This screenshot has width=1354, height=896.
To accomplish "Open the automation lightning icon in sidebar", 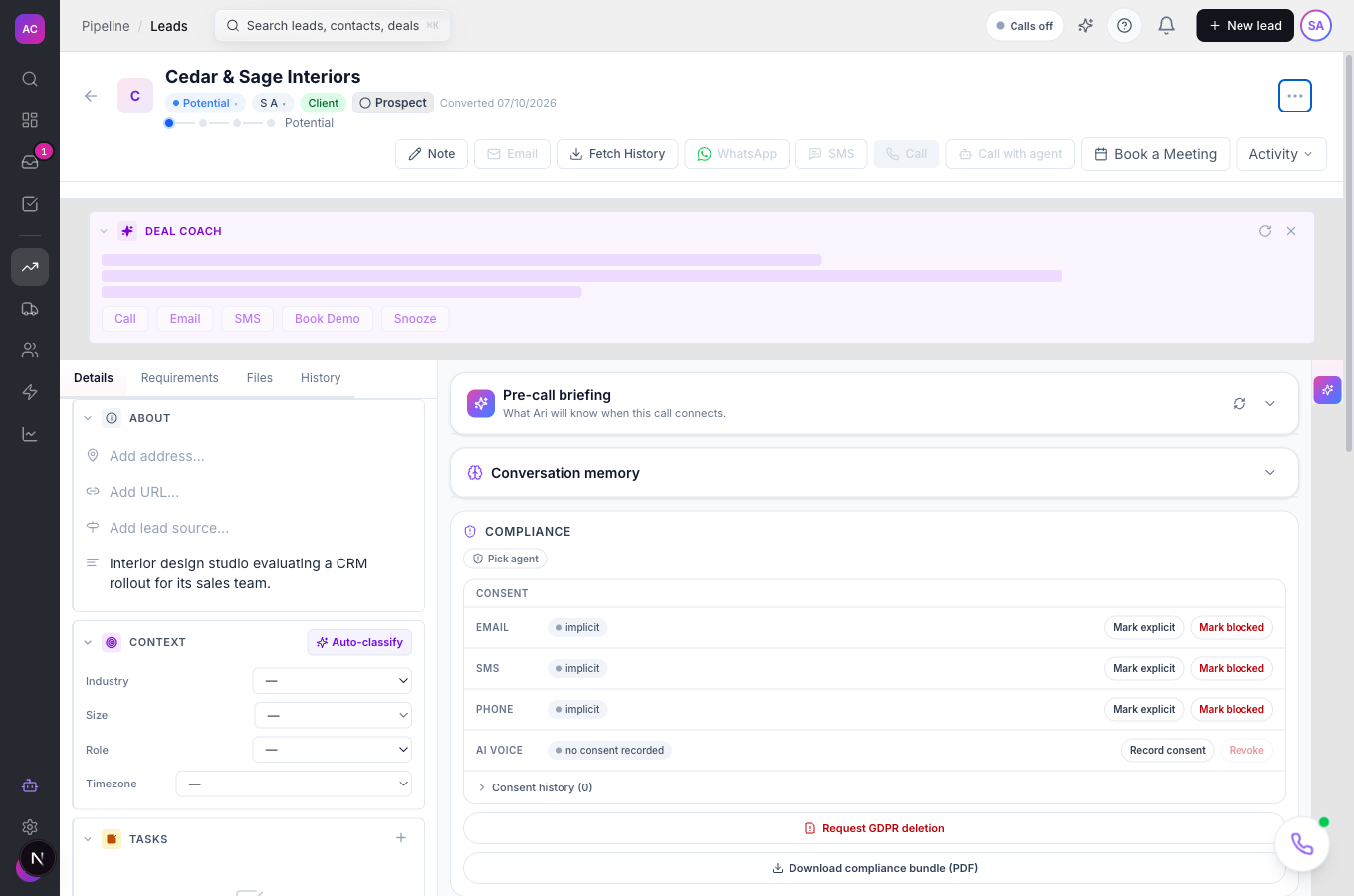I will click(30, 392).
